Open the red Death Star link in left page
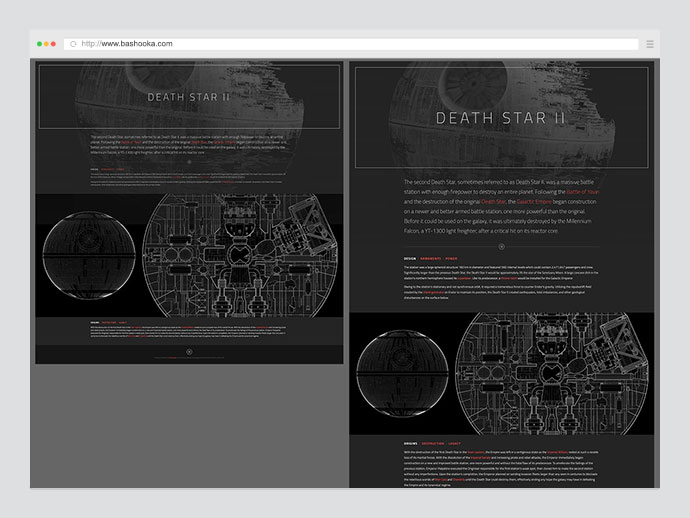Screen dimensions: 690x518 [199, 142]
